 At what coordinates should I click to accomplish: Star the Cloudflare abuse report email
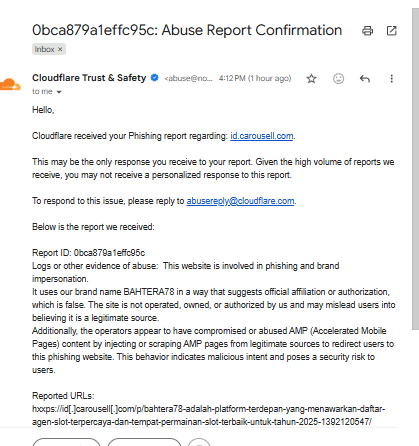click(311, 79)
